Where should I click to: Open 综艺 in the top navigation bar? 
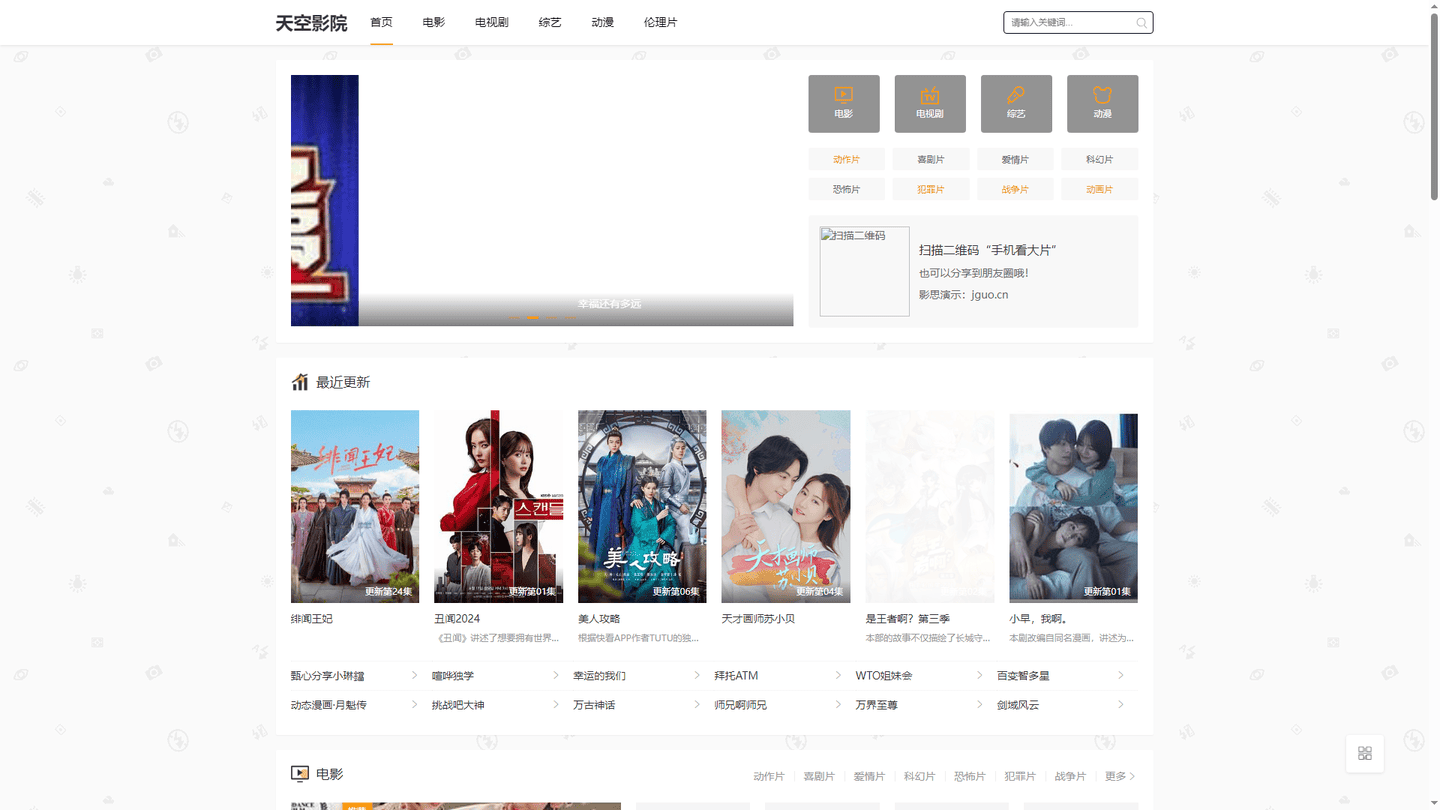550,22
